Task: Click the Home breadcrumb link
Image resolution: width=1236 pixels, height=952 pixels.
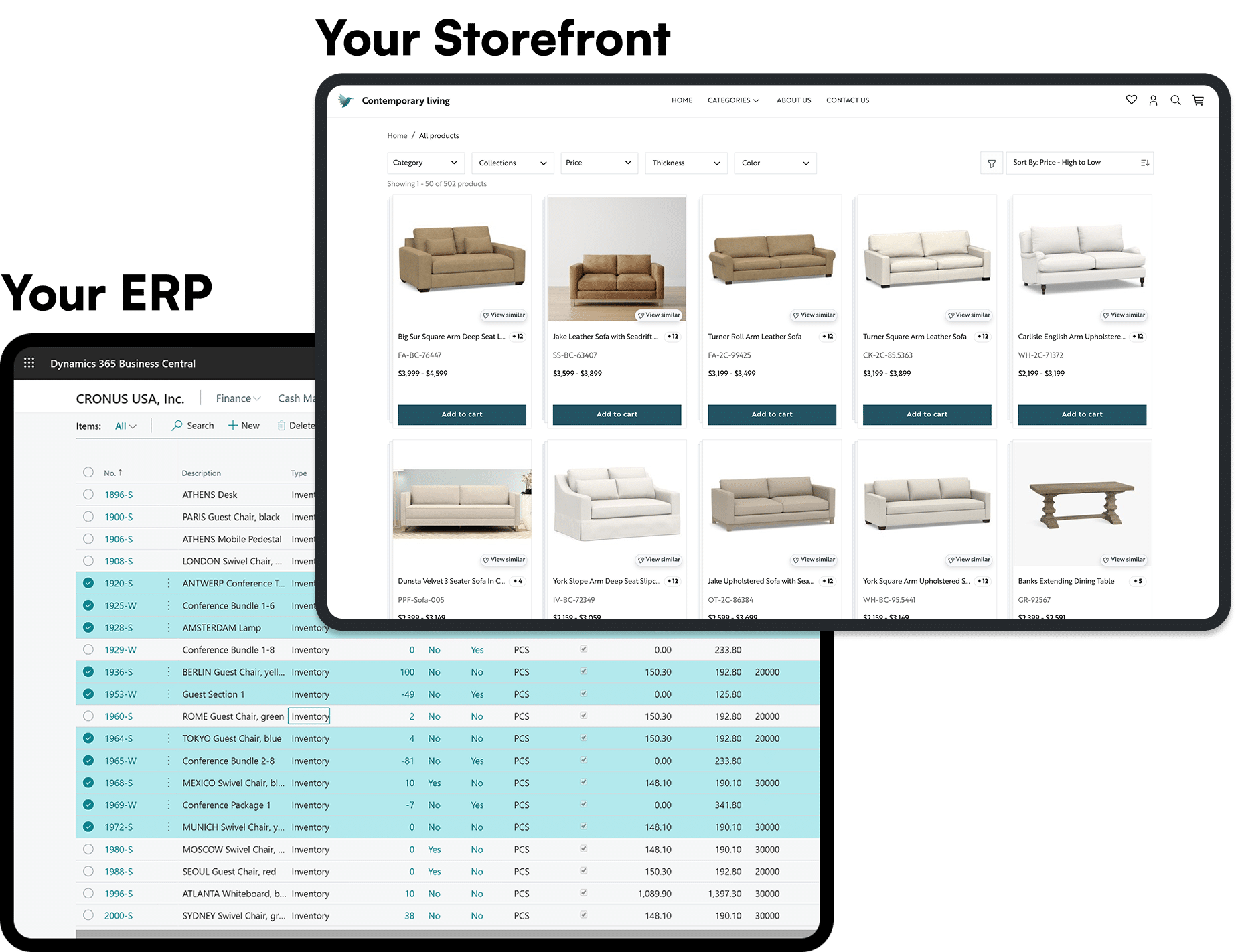Action: [x=397, y=136]
